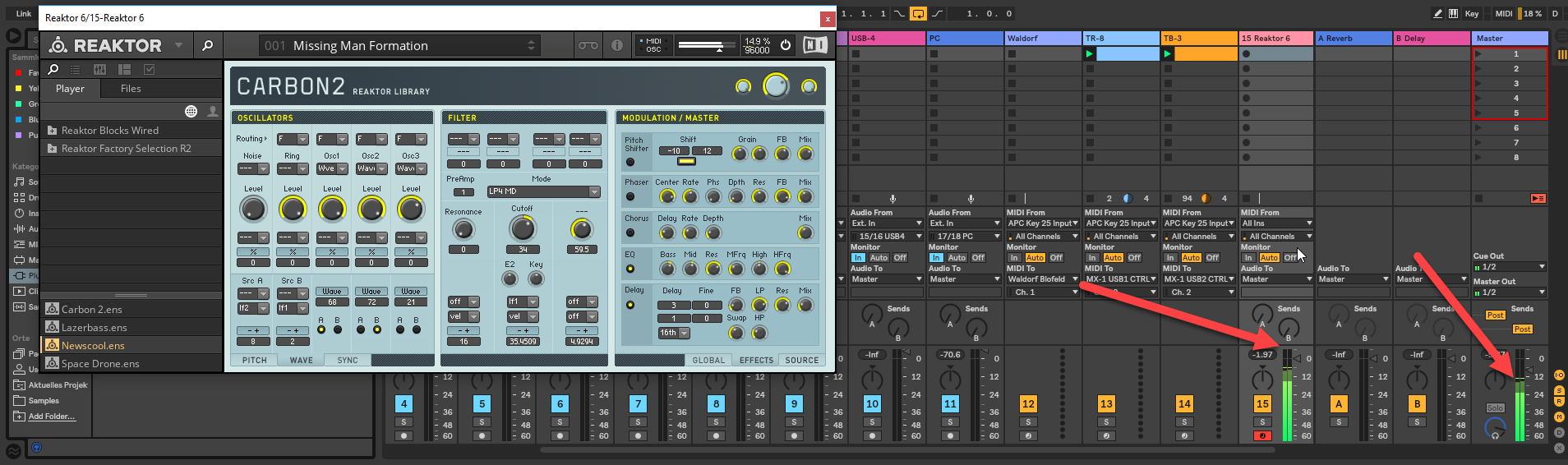Click the globe icon in the browser

pos(191,111)
